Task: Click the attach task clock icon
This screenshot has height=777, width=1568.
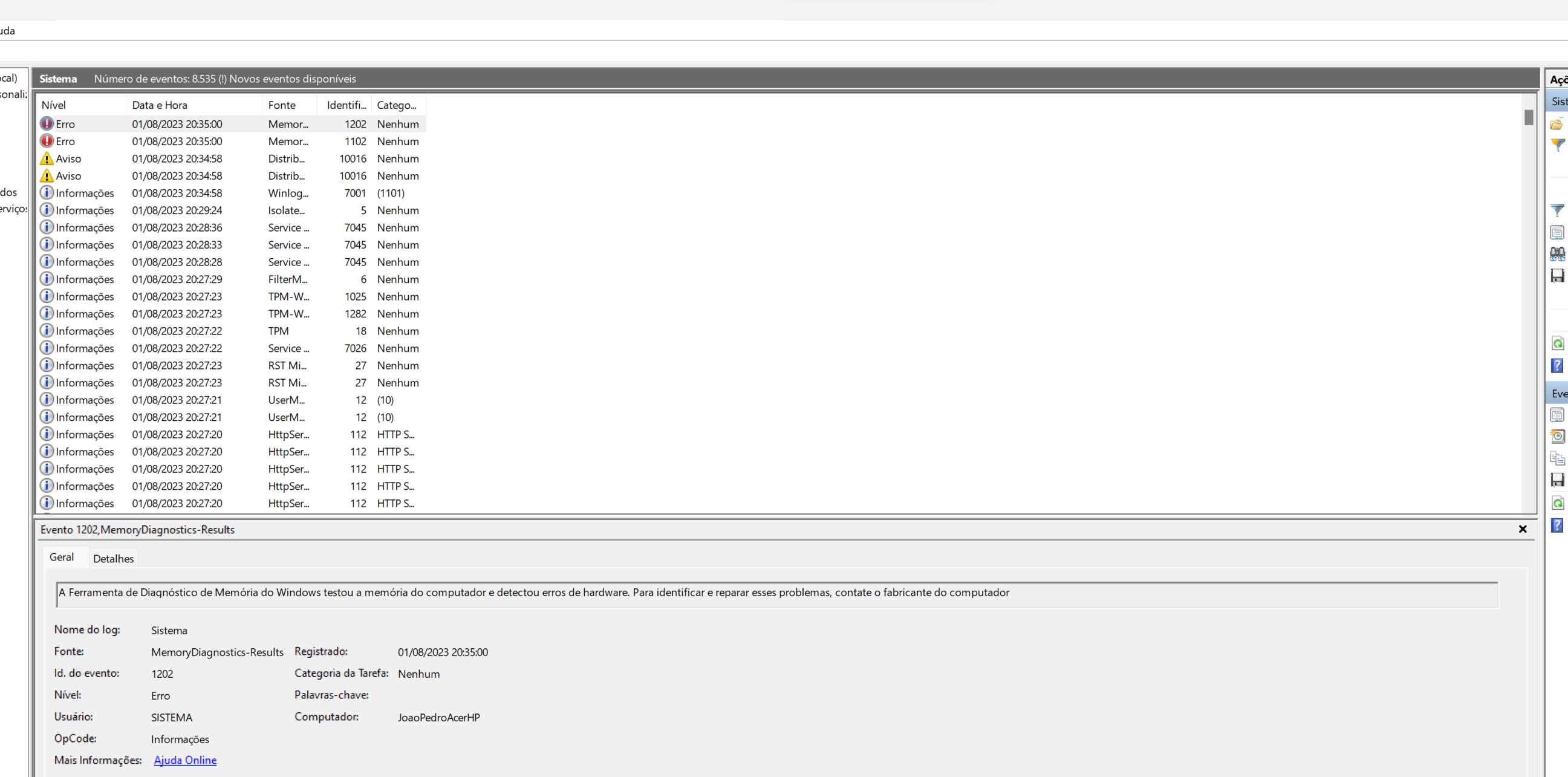Action: coord(1557,436)
